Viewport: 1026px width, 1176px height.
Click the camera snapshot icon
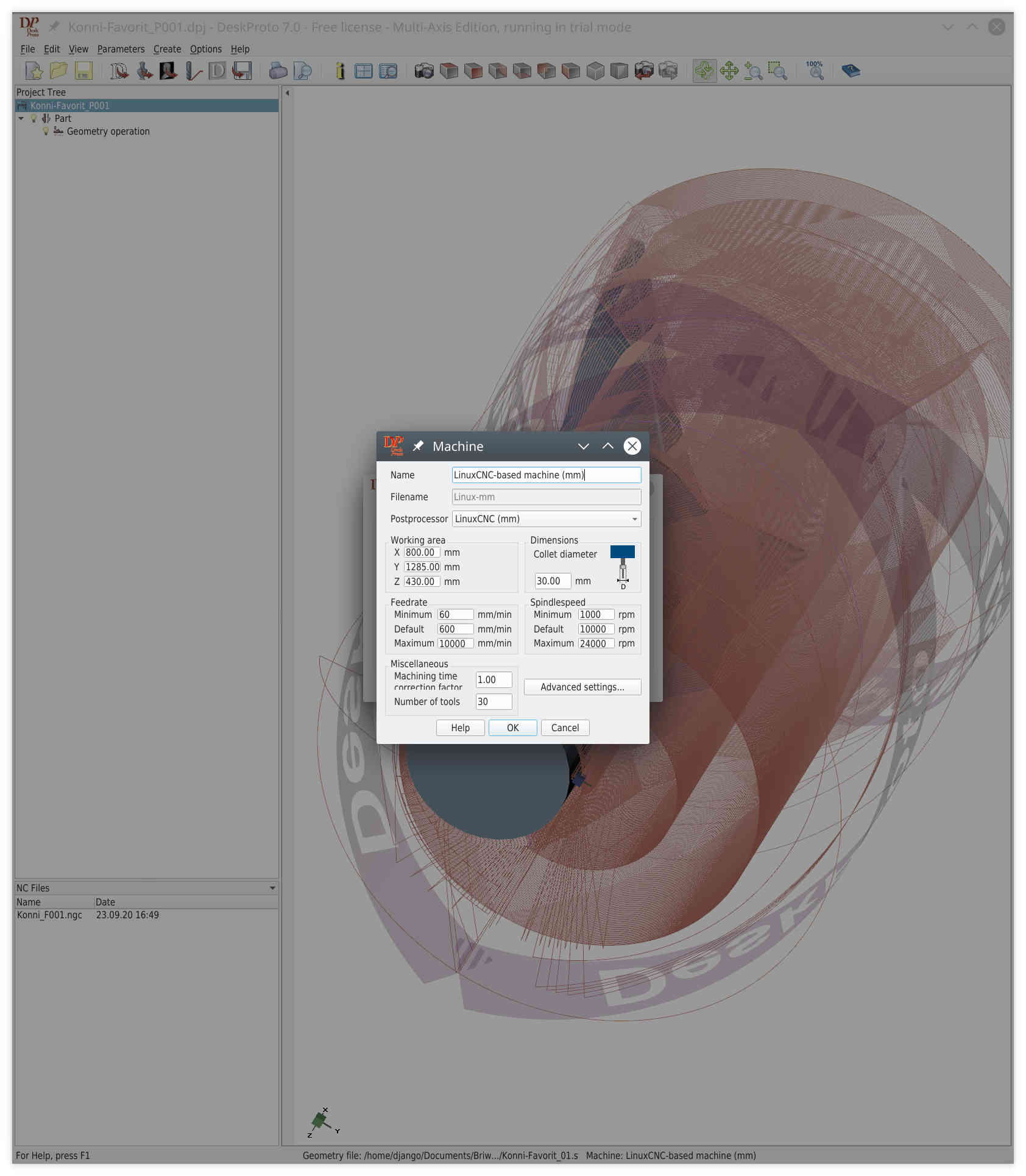[x=424, y=71]
